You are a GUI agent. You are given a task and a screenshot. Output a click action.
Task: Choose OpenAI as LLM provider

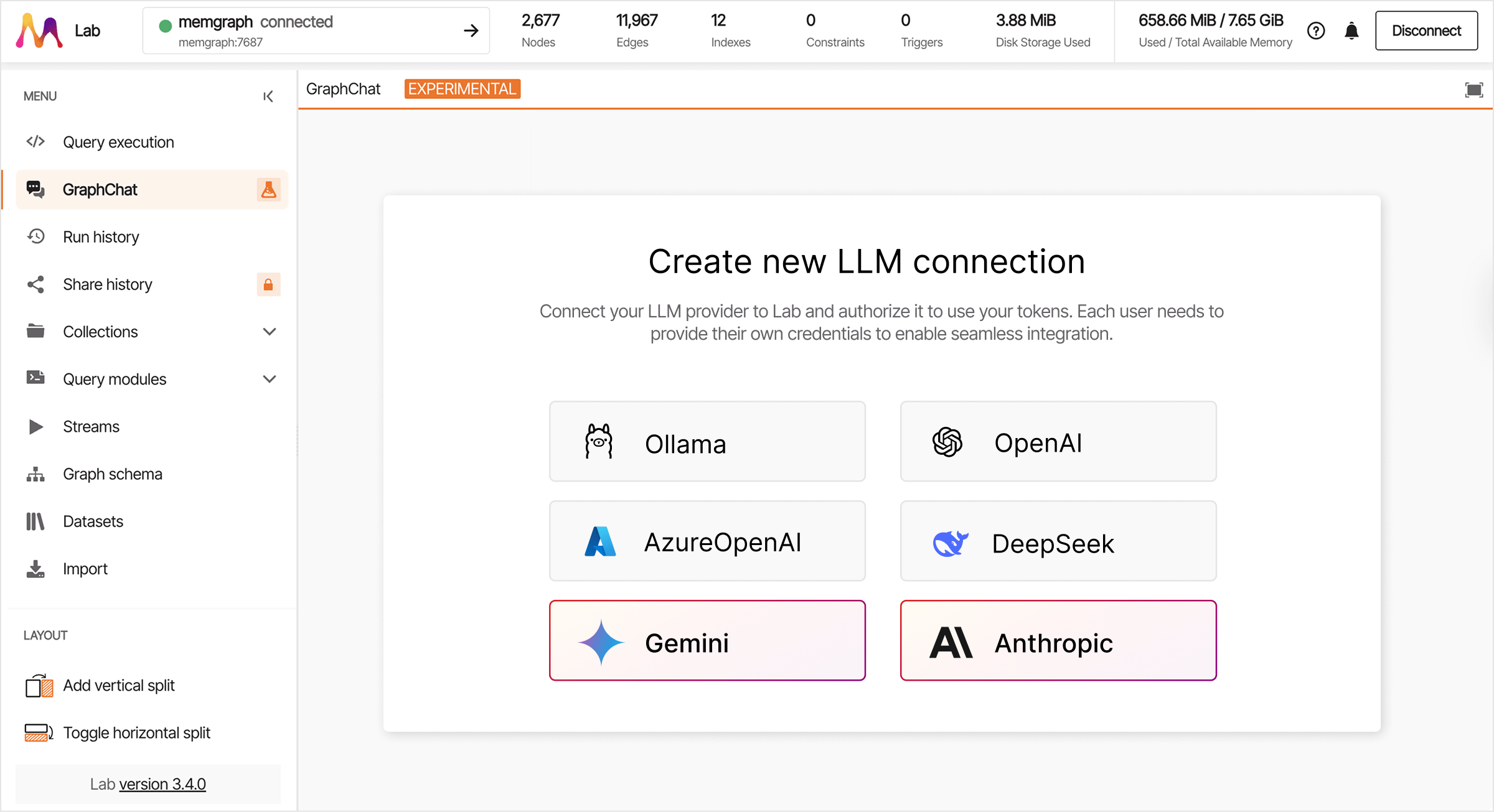coord(1058,441)
